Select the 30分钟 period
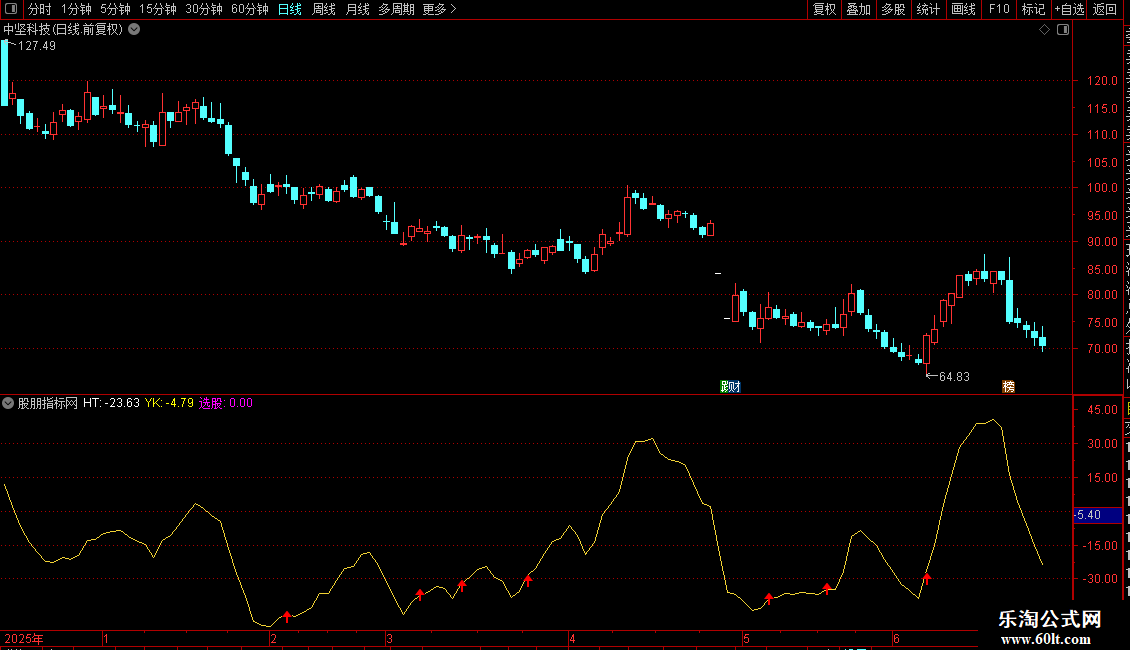 [x=203, y=9]
